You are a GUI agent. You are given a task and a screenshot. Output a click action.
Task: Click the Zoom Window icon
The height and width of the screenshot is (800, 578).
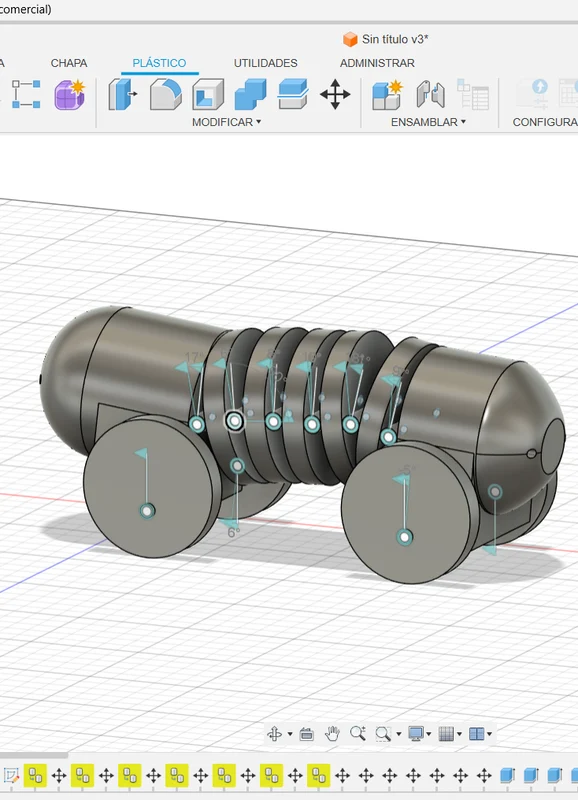tap(383, 734)
